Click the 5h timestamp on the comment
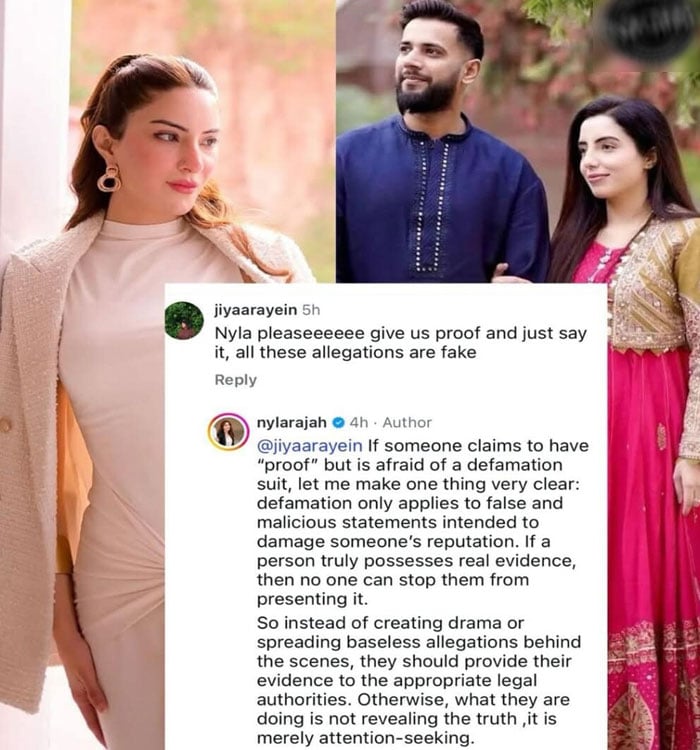The width and height of the screenshot is (700, 750). 311,310
